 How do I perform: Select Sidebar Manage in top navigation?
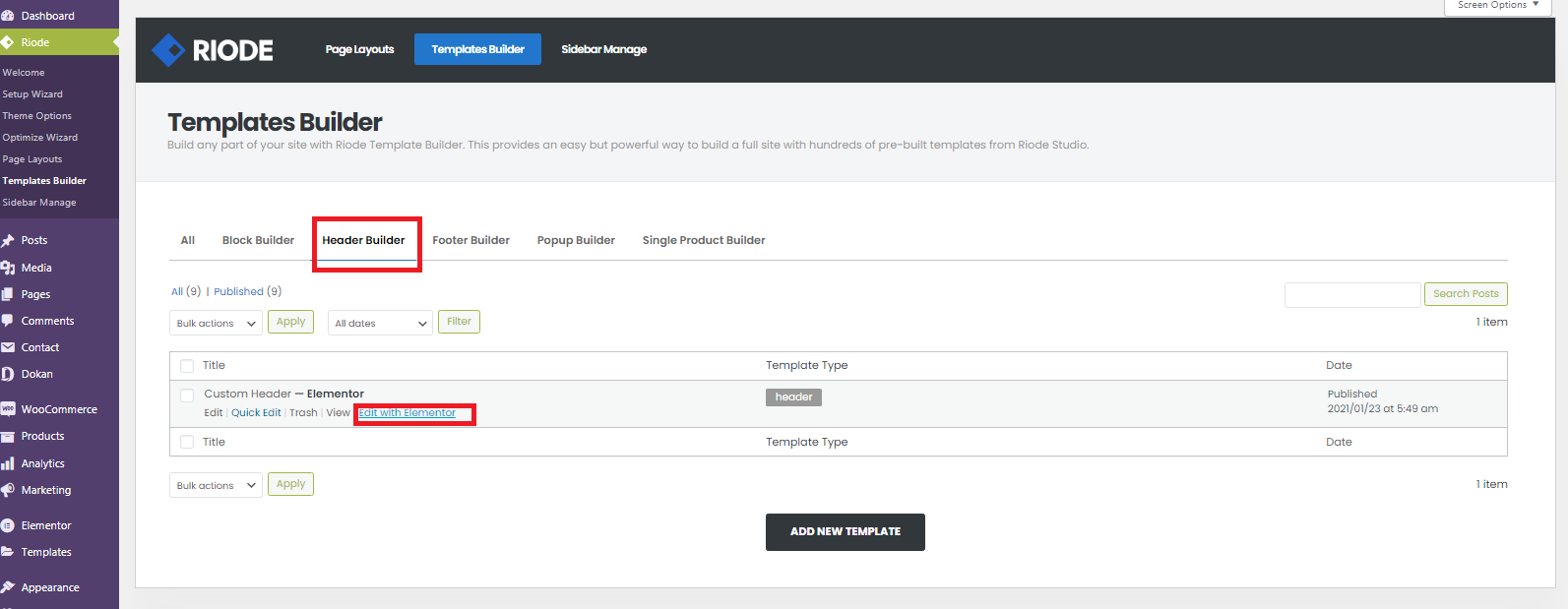[x=604, y=49]
